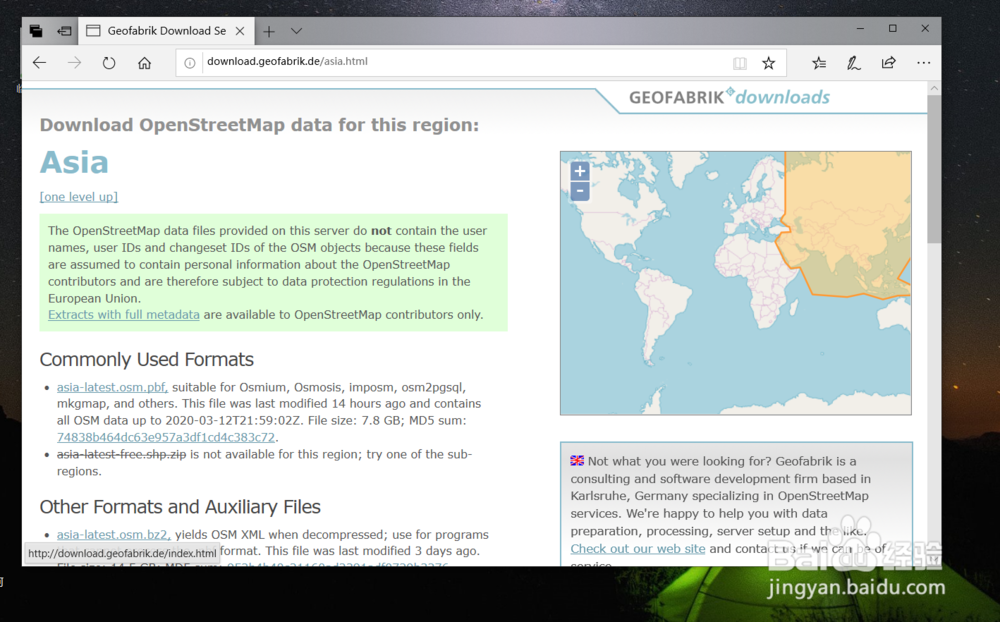Start a Web Note with the pen icon
The image size is (1000, 622).
pyautogui.click(x=853, y=62)
